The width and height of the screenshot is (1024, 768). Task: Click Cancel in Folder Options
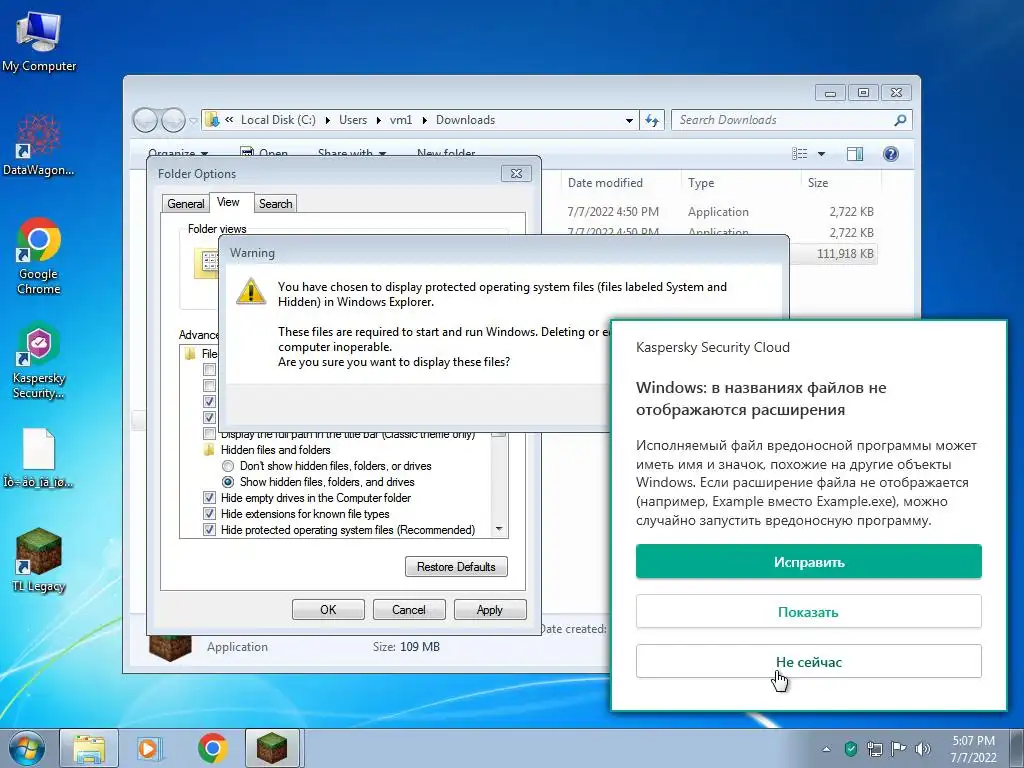409,610
